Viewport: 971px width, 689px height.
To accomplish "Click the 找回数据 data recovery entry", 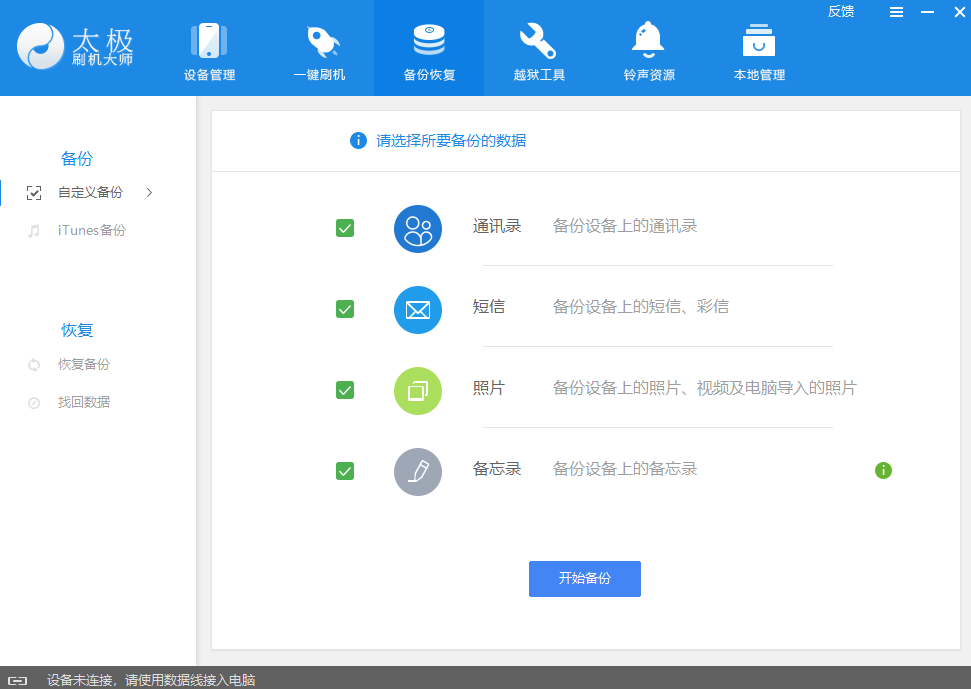I will pos(75,402).
